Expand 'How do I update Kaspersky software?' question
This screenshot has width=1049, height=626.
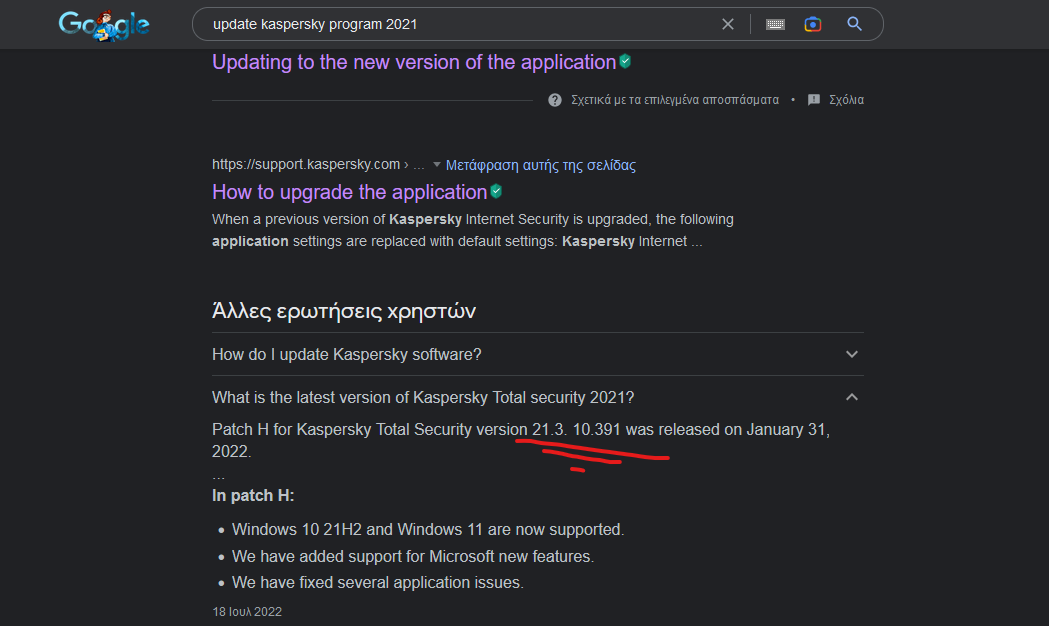click(538, 354)
